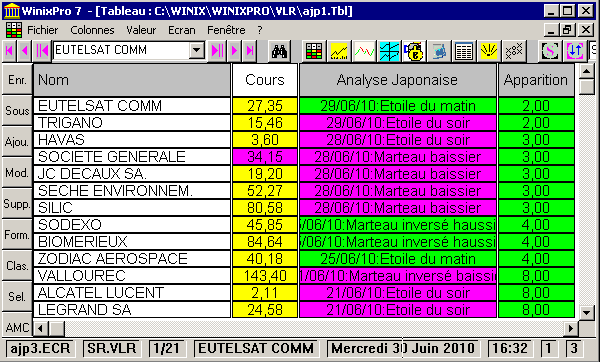Click the padlock icon in toolbar
The width and height of the screenshot is (600, 362).
414,51
